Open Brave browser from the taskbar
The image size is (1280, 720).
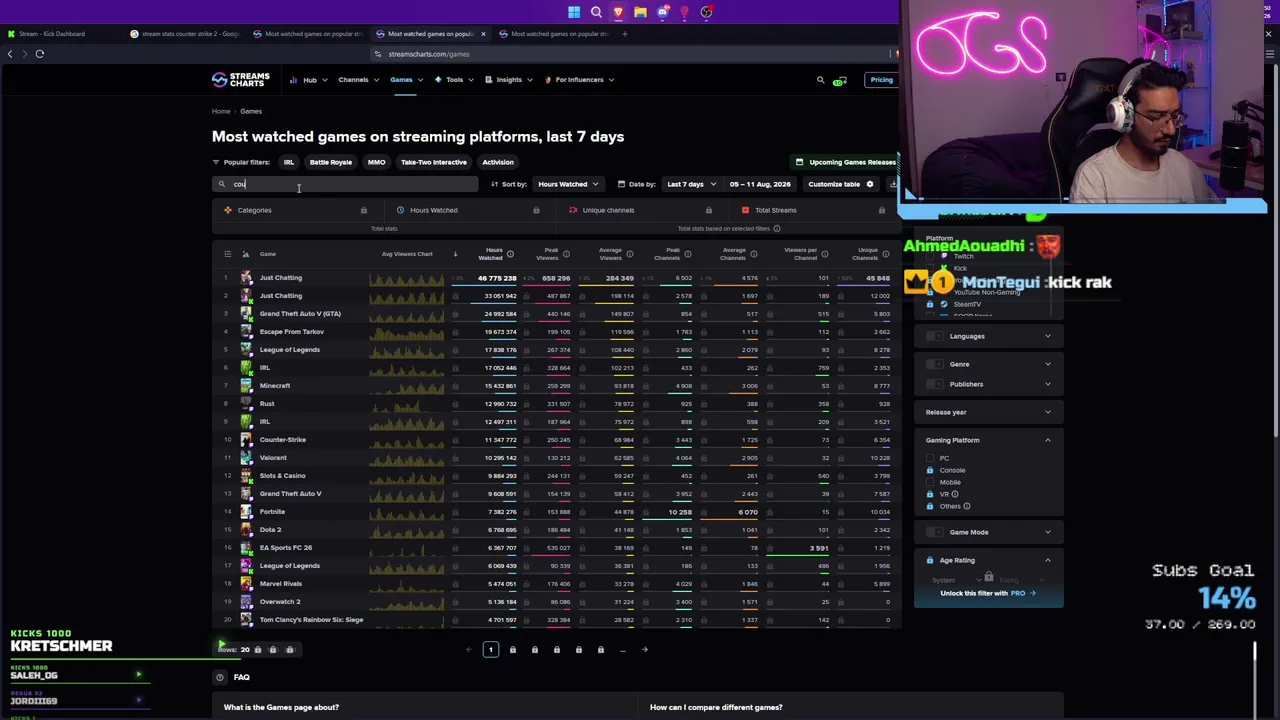[x=618, y=12]
